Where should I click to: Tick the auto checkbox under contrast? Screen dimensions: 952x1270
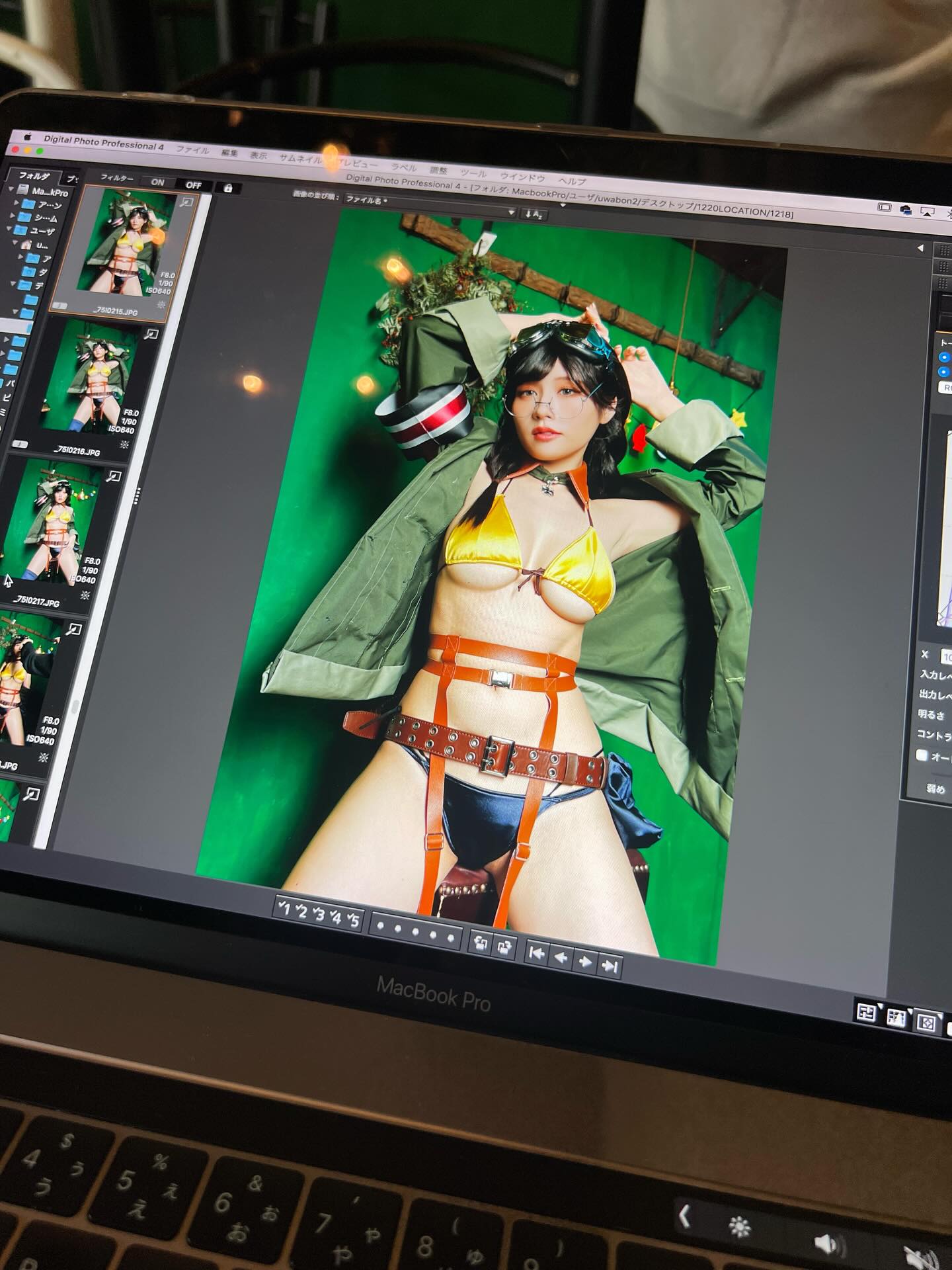922,755
